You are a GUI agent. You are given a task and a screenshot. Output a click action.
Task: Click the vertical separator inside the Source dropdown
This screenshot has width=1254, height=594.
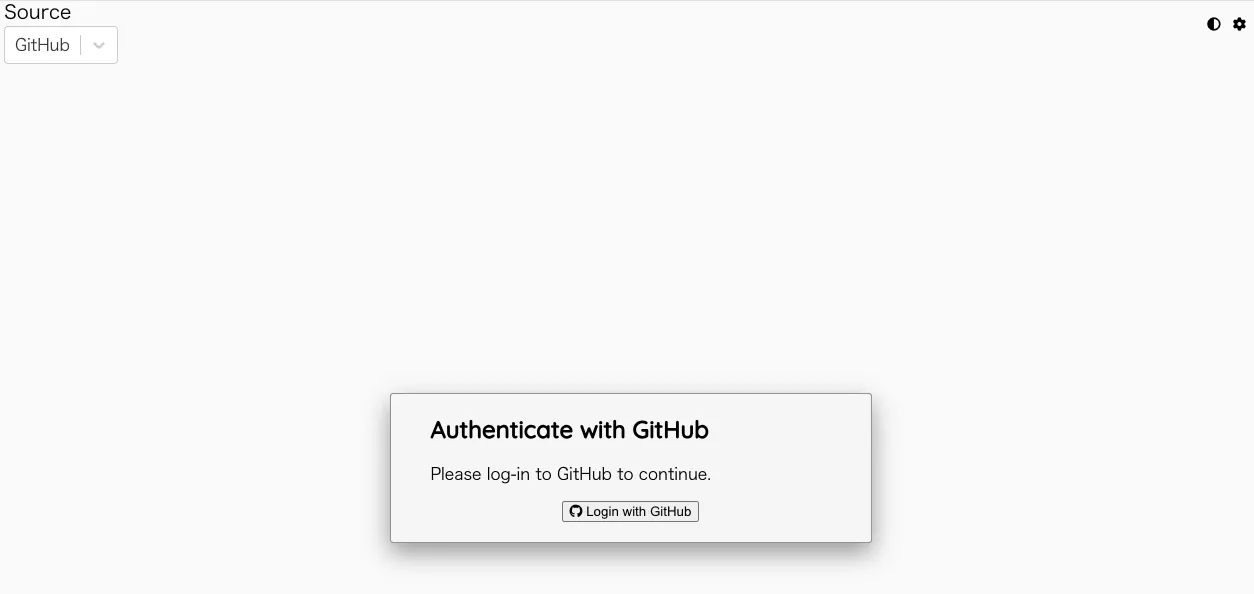81,45
